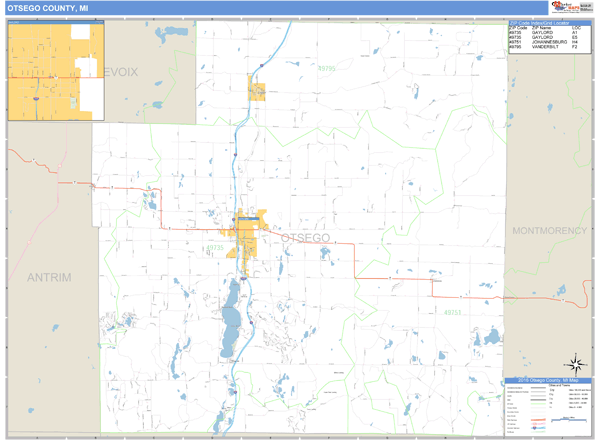Click the green 49751 ZIP code label

coord(452,311)
